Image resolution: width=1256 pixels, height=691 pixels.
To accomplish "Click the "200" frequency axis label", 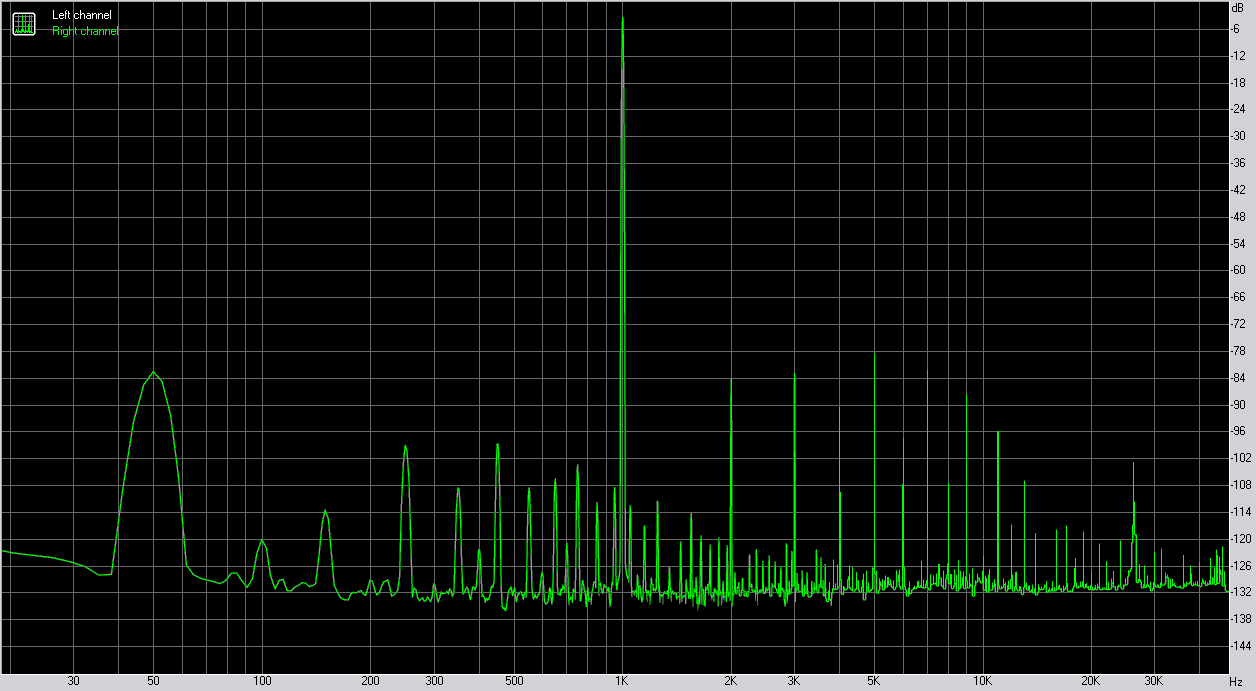I will click(x=370, y=681).
